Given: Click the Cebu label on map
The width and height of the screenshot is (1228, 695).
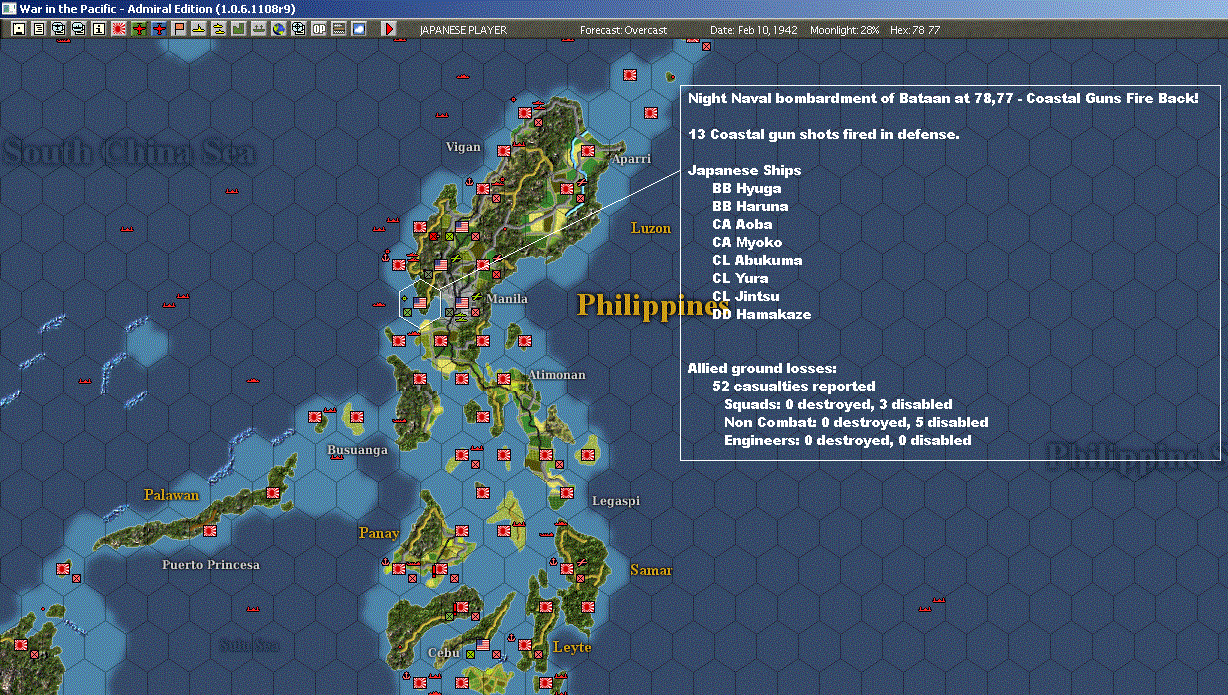Looking at the screenshot, I should 443,652.
